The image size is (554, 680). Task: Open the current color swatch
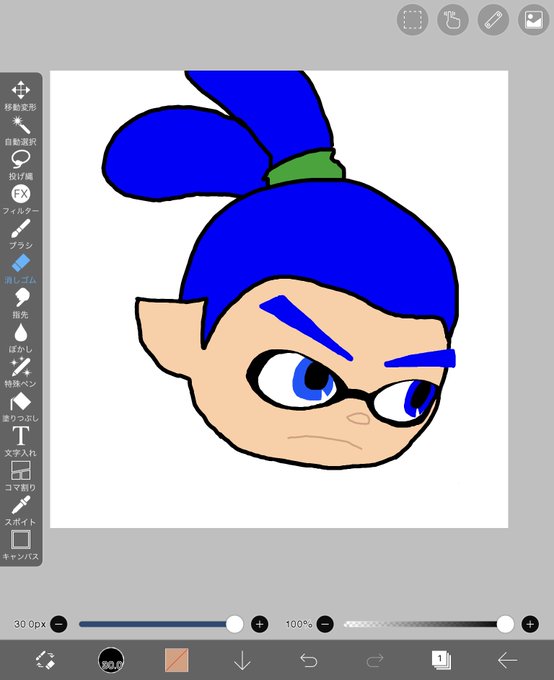(177, 660)
